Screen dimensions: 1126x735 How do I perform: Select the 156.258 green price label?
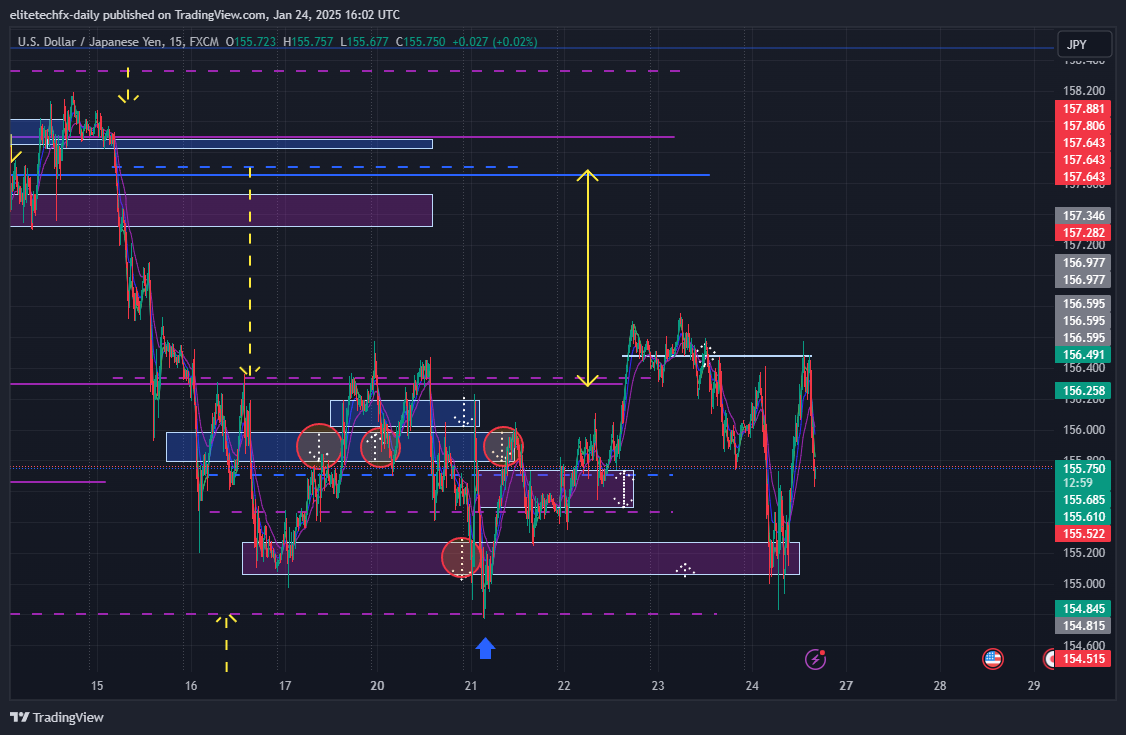pyautogui.click(x=1083, y=390)
